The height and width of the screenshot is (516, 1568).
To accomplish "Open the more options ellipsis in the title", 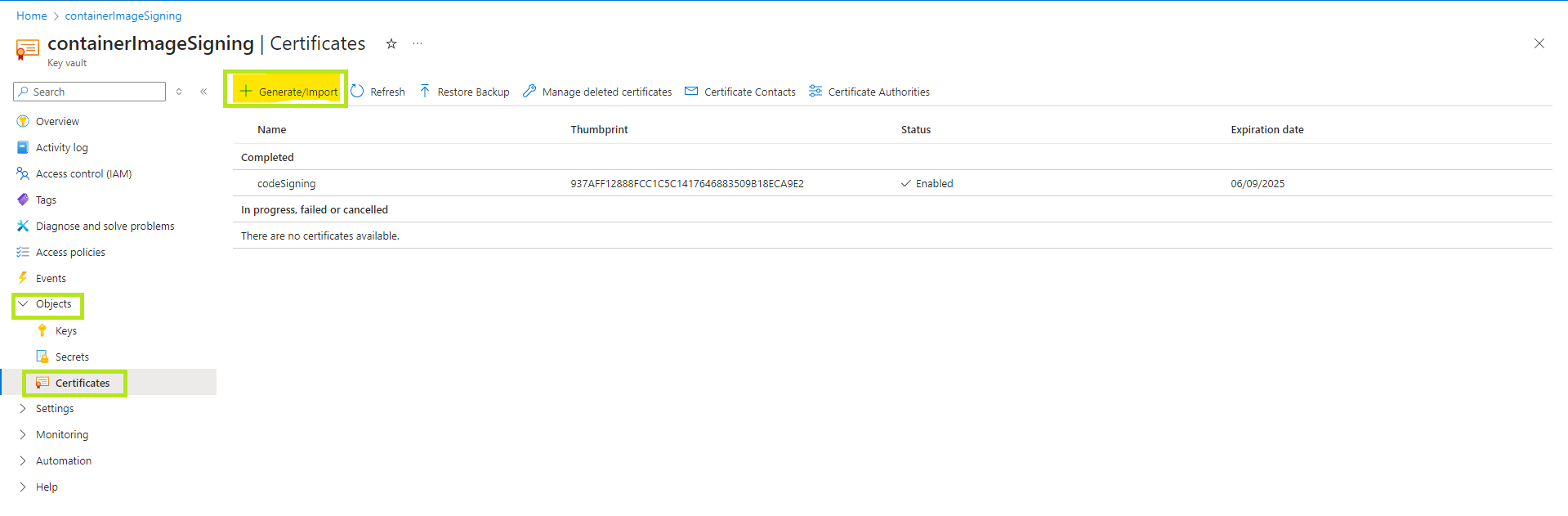I will (418, 43).
